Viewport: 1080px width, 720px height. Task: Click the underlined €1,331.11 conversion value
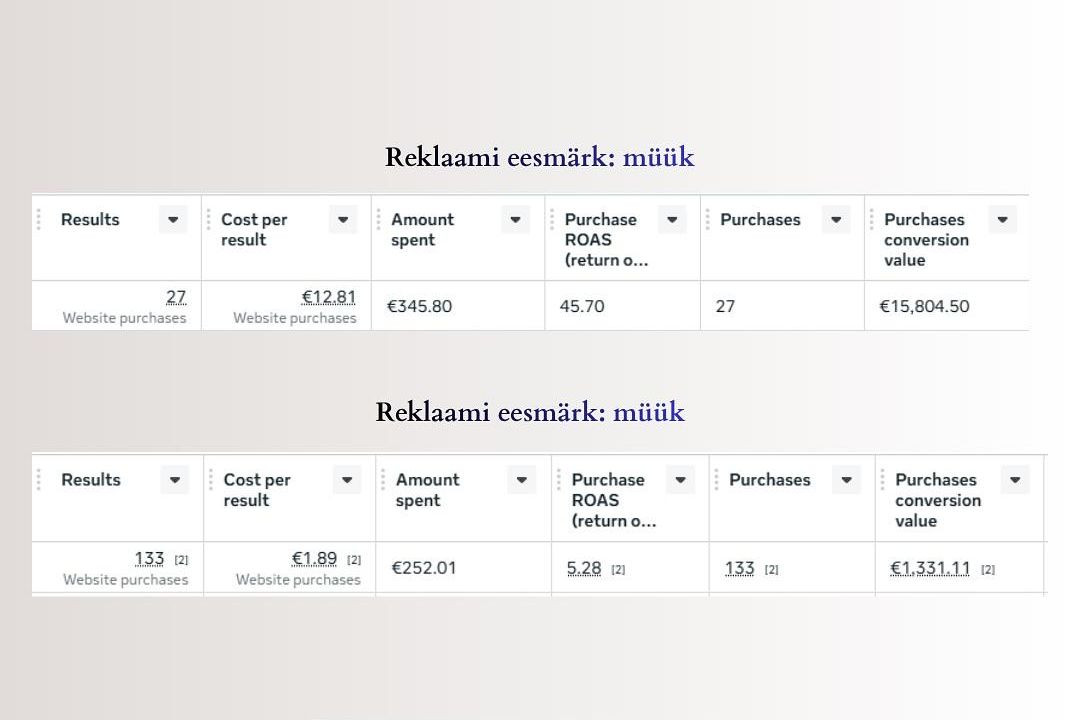click(x=930, y=567)
